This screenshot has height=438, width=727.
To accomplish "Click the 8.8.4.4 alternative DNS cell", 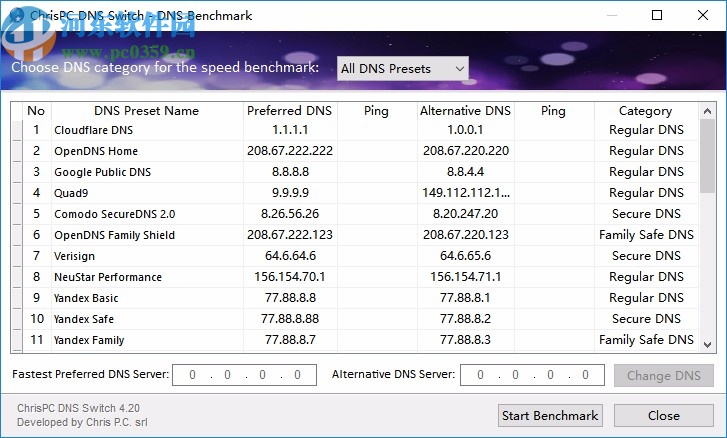I will [466, 172].
